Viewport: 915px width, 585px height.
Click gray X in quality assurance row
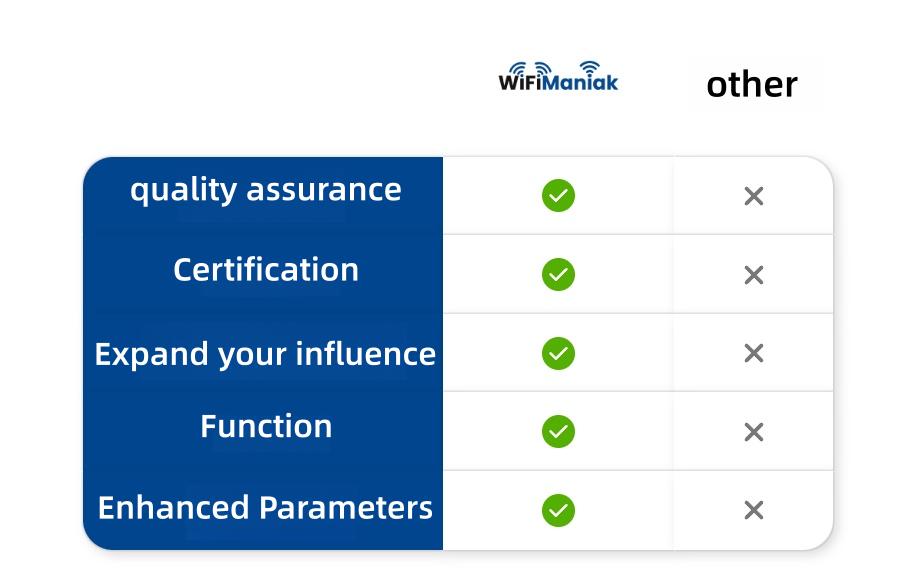pyautogui.click(x=754, y=196)
